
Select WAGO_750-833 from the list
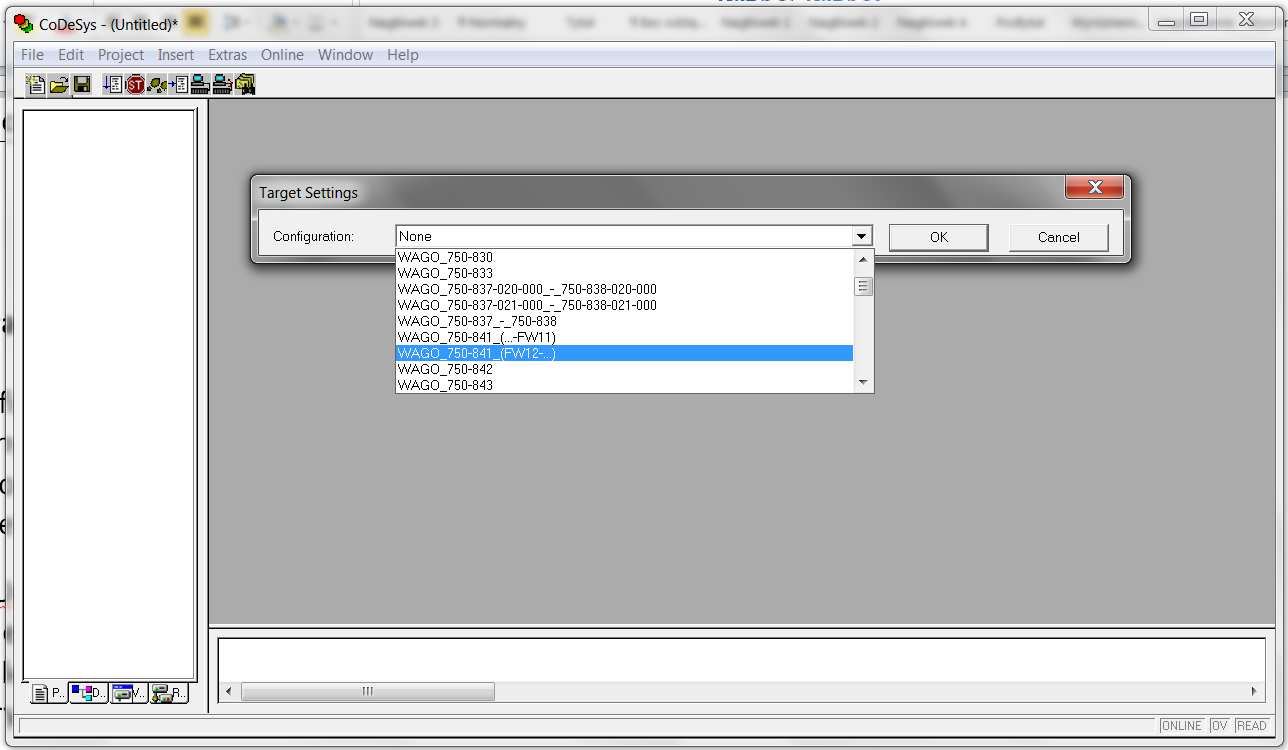(x=624, y=273)
